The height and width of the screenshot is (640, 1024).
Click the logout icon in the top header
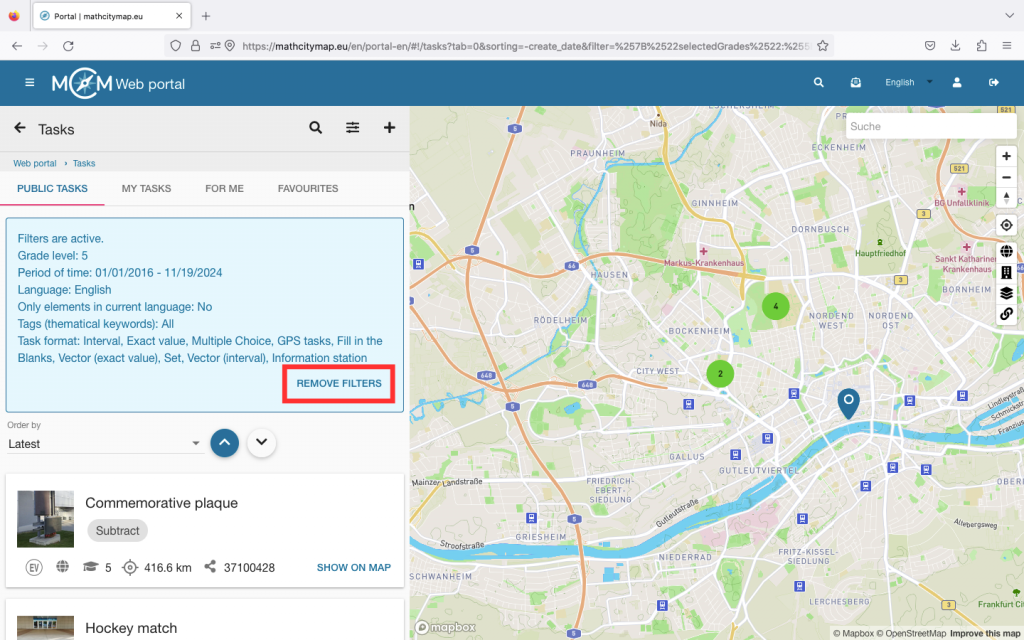pyautogui.click(x=993, y=83)
